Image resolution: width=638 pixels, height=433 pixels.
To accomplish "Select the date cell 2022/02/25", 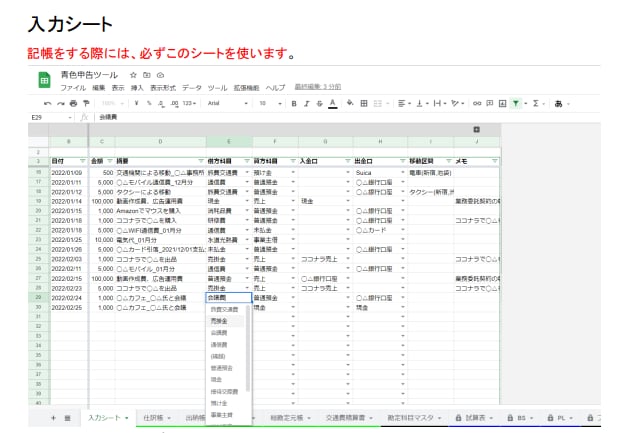I will [x=68, y=308].
